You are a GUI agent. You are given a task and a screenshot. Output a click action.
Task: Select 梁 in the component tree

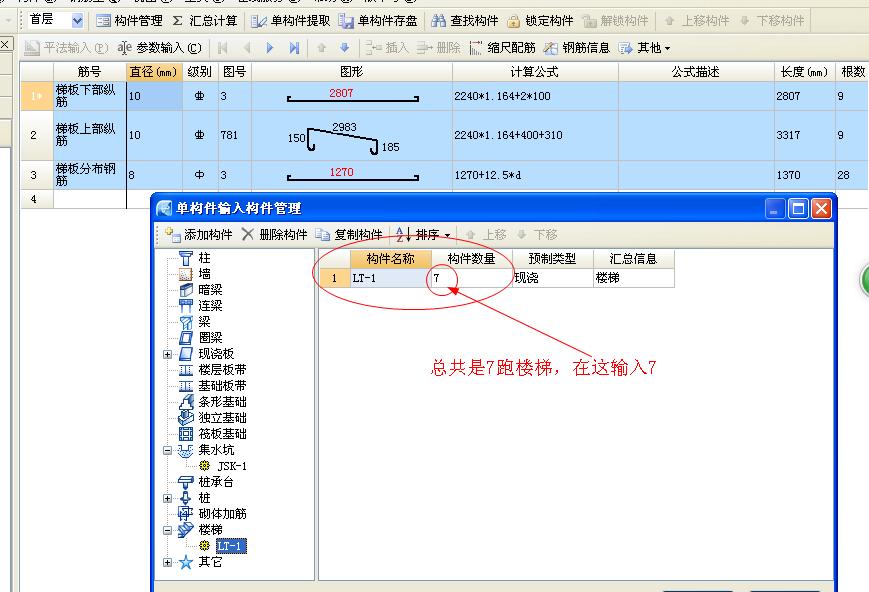(205, 321)
